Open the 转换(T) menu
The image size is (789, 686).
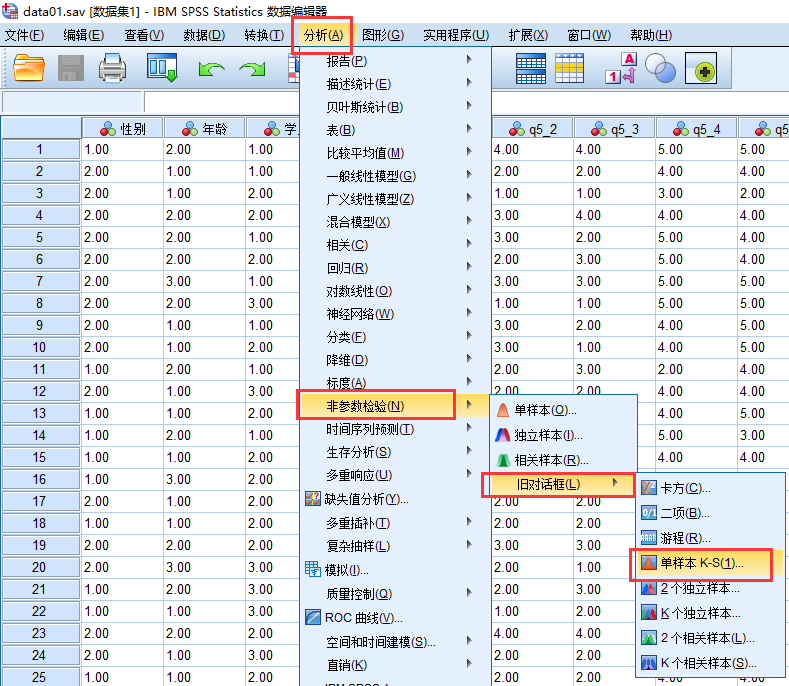point(264,35)
